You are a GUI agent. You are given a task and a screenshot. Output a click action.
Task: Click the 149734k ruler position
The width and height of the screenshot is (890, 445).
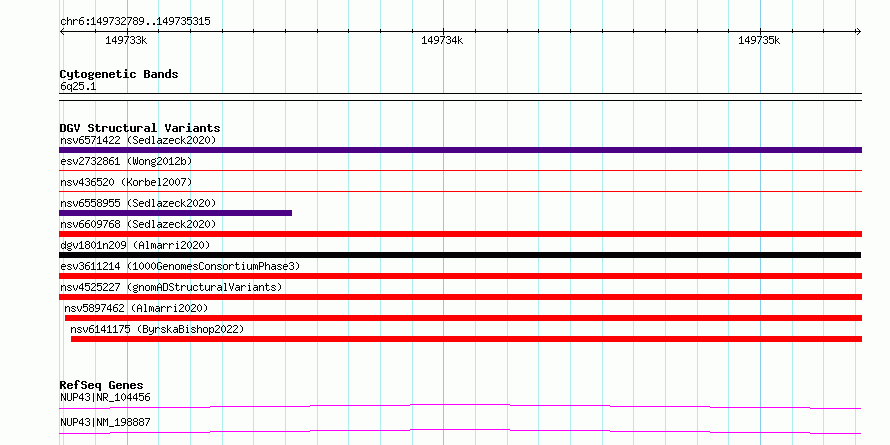coord(442,40)
